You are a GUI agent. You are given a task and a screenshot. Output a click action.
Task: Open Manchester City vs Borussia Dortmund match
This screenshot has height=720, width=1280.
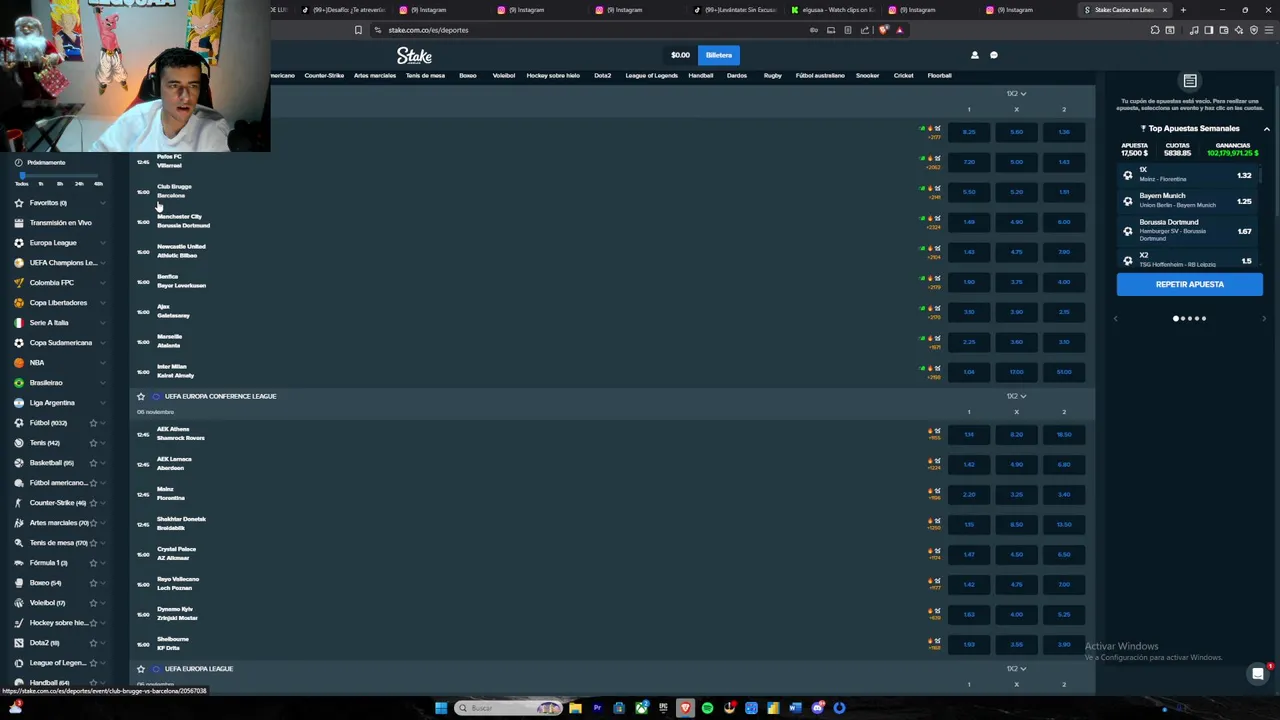click(183, 221)
